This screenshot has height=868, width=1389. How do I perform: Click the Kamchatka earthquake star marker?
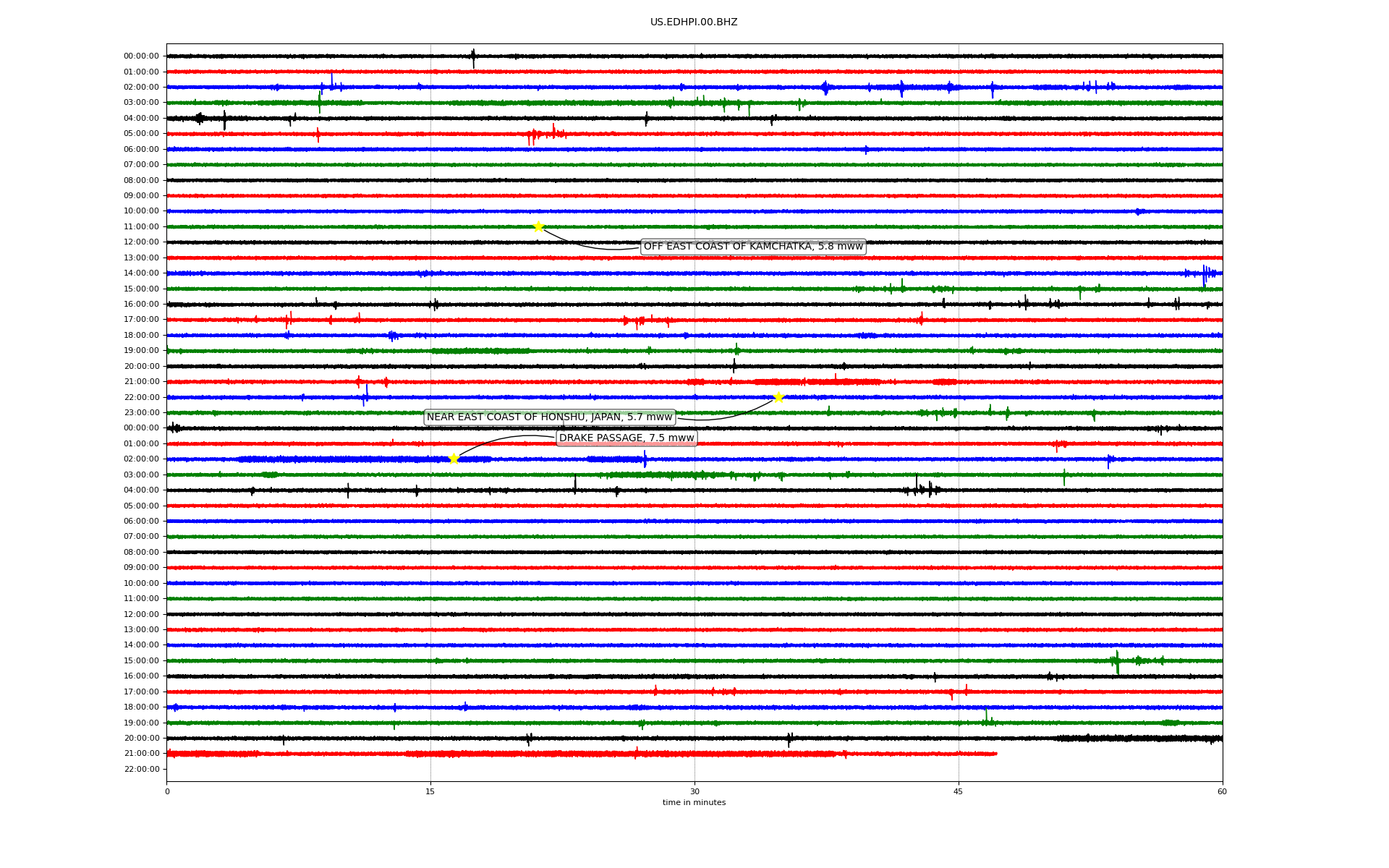(x=538, y=226)
